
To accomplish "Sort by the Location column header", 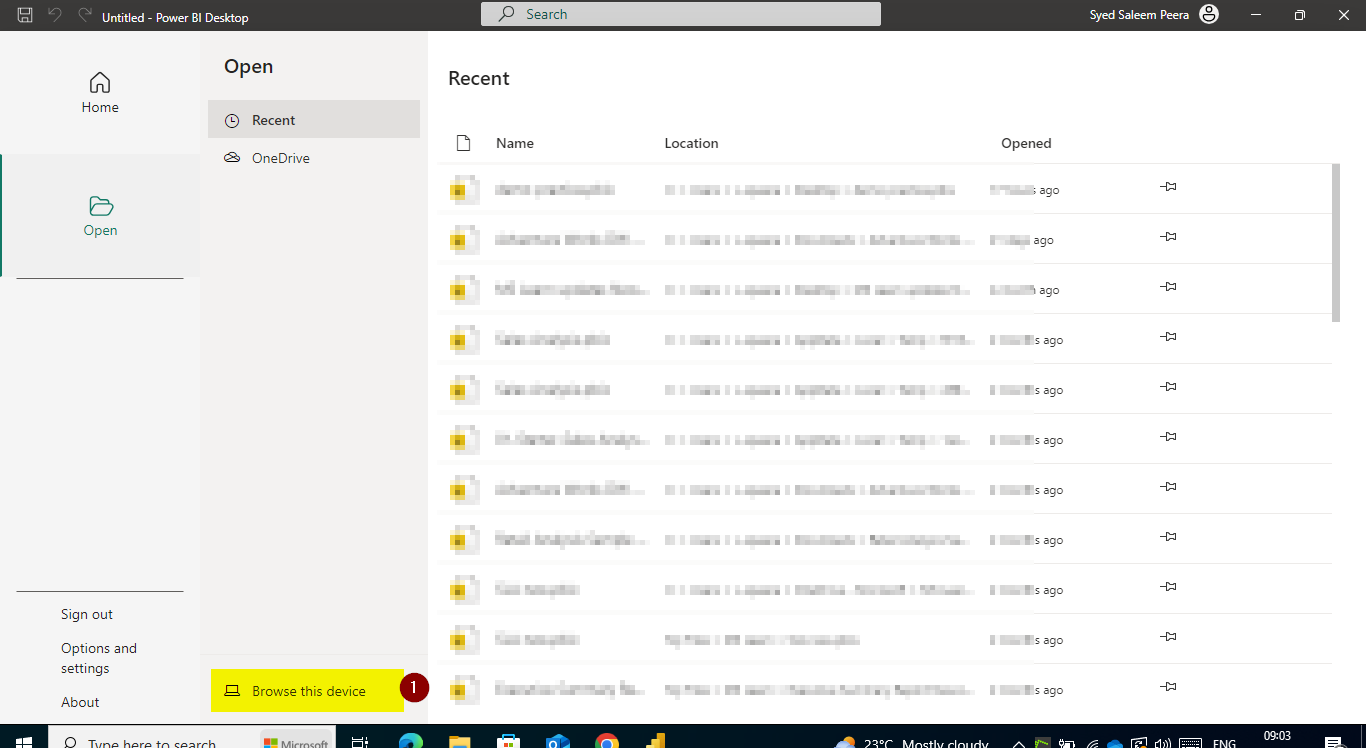I will (x=691, y=143).
